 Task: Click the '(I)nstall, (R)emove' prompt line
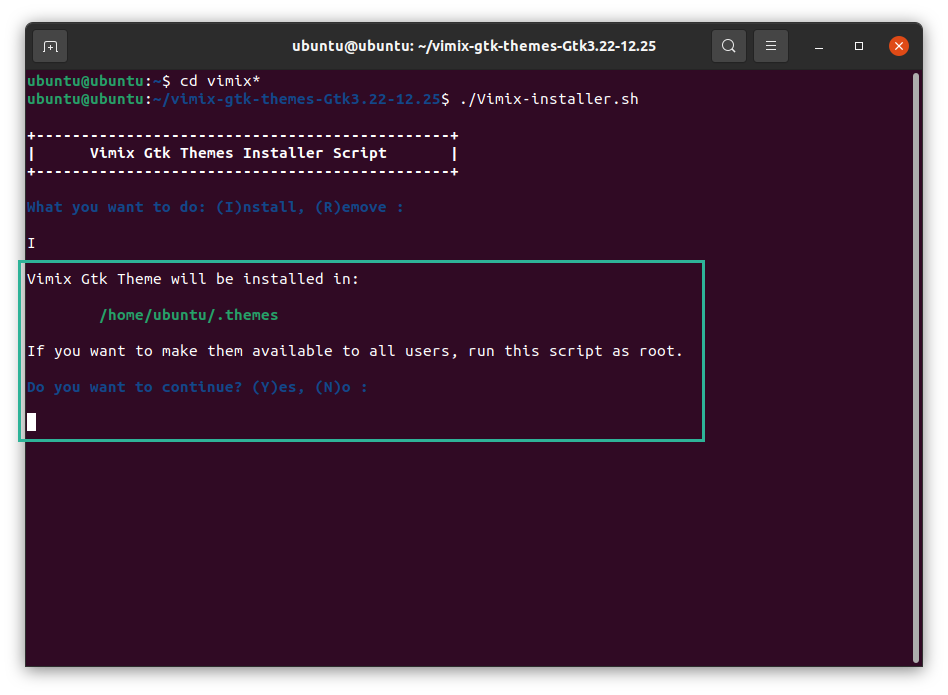pyautogui.click(x=215, y=207)
